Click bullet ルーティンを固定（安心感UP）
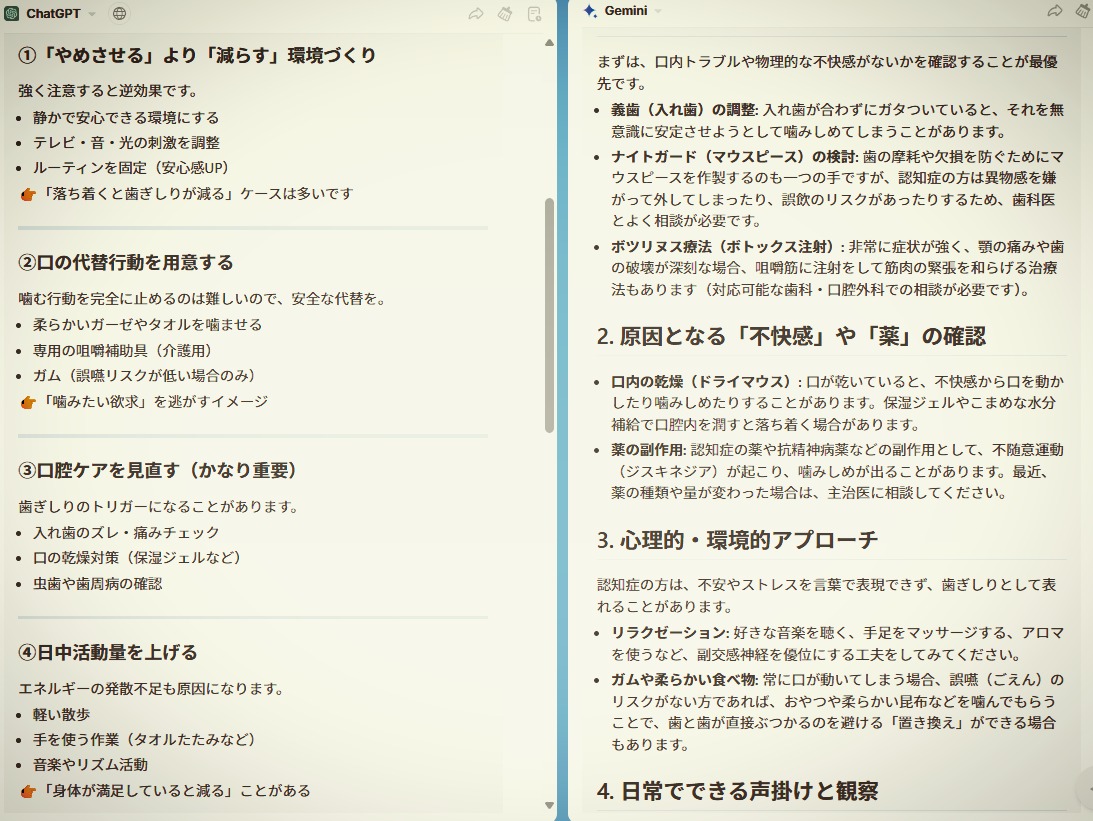1093x821 pixels. 131,168
